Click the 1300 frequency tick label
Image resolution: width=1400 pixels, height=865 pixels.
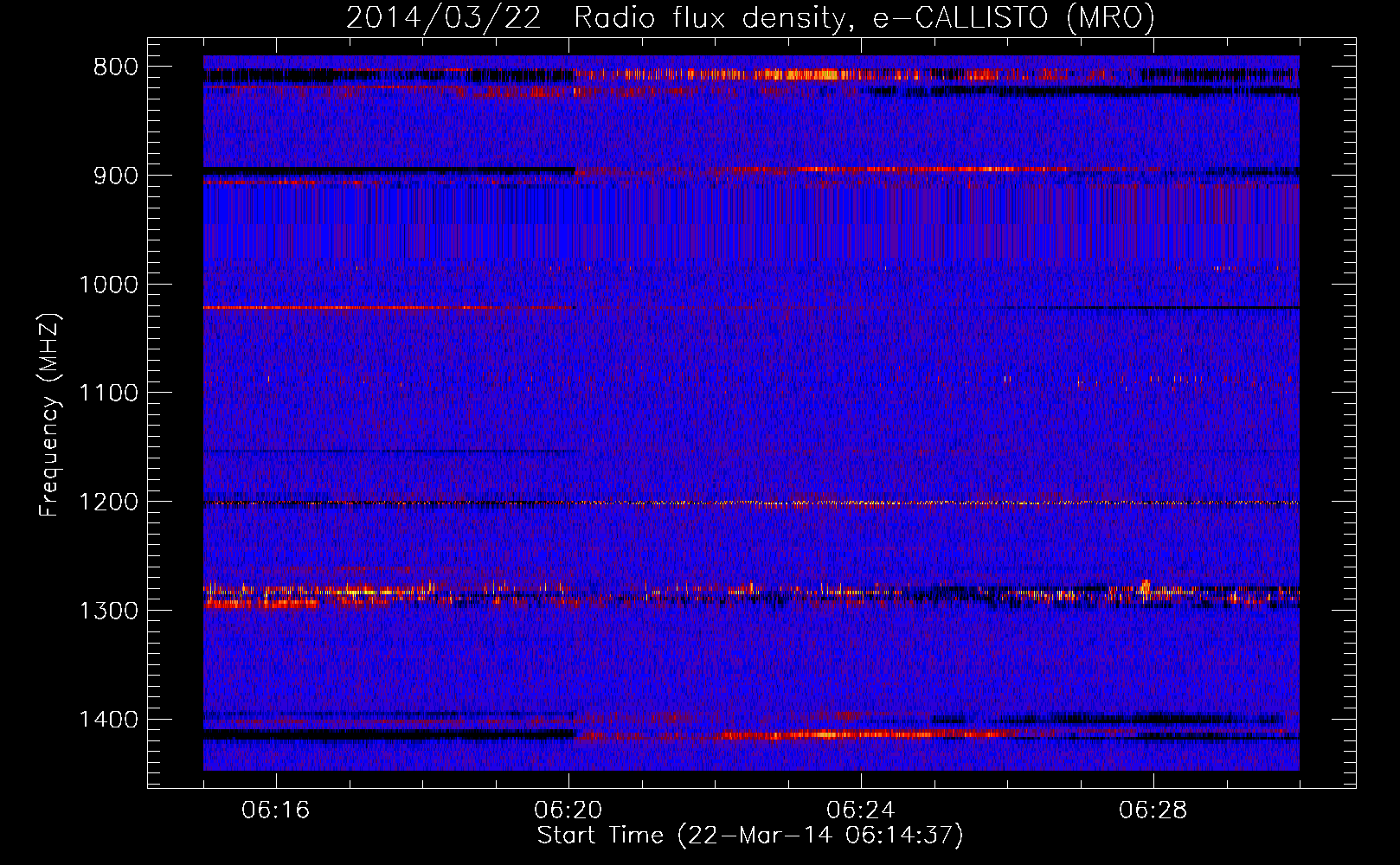(x=108, y=611)
